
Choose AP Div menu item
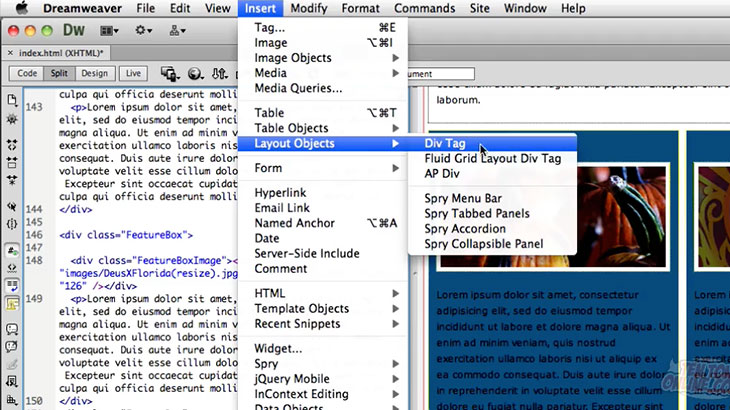coord(493,174)
